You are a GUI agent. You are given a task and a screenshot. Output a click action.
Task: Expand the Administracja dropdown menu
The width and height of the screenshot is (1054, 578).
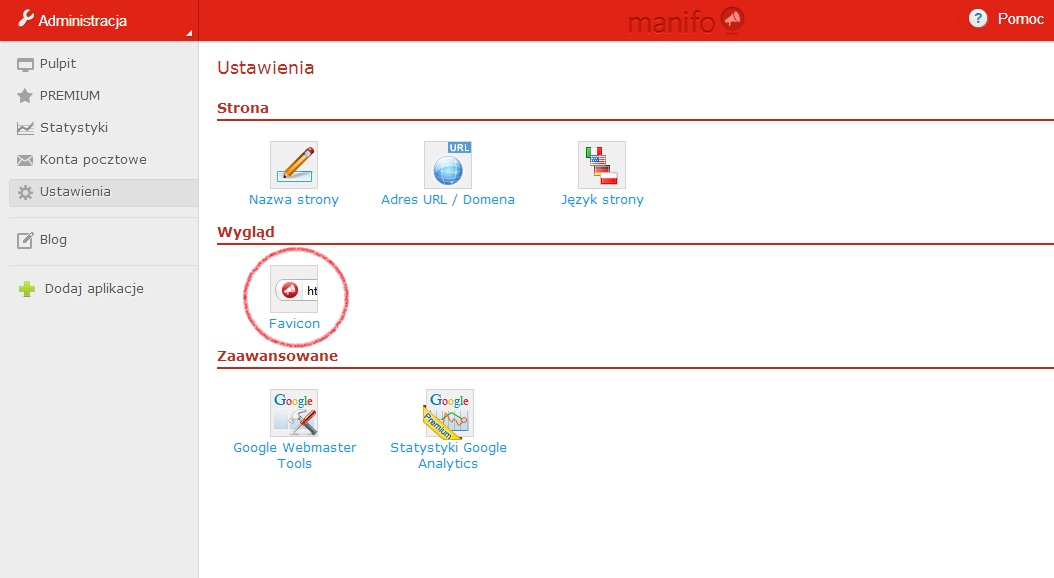[x=98, y=20]
